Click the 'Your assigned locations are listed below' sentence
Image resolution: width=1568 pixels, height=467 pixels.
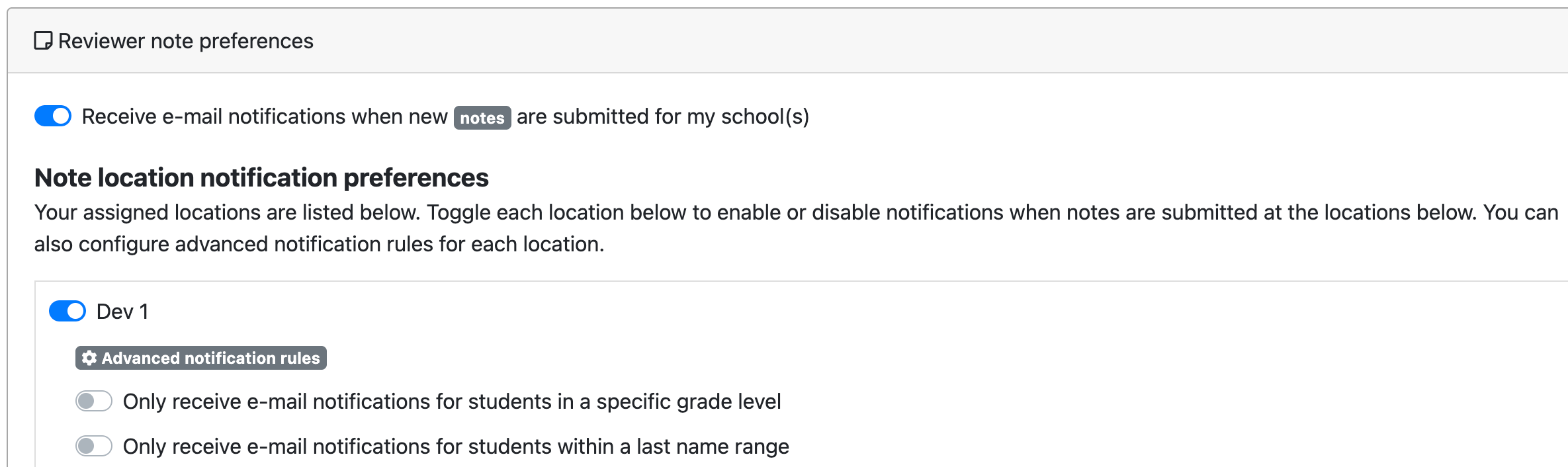[x=227, y=212]
